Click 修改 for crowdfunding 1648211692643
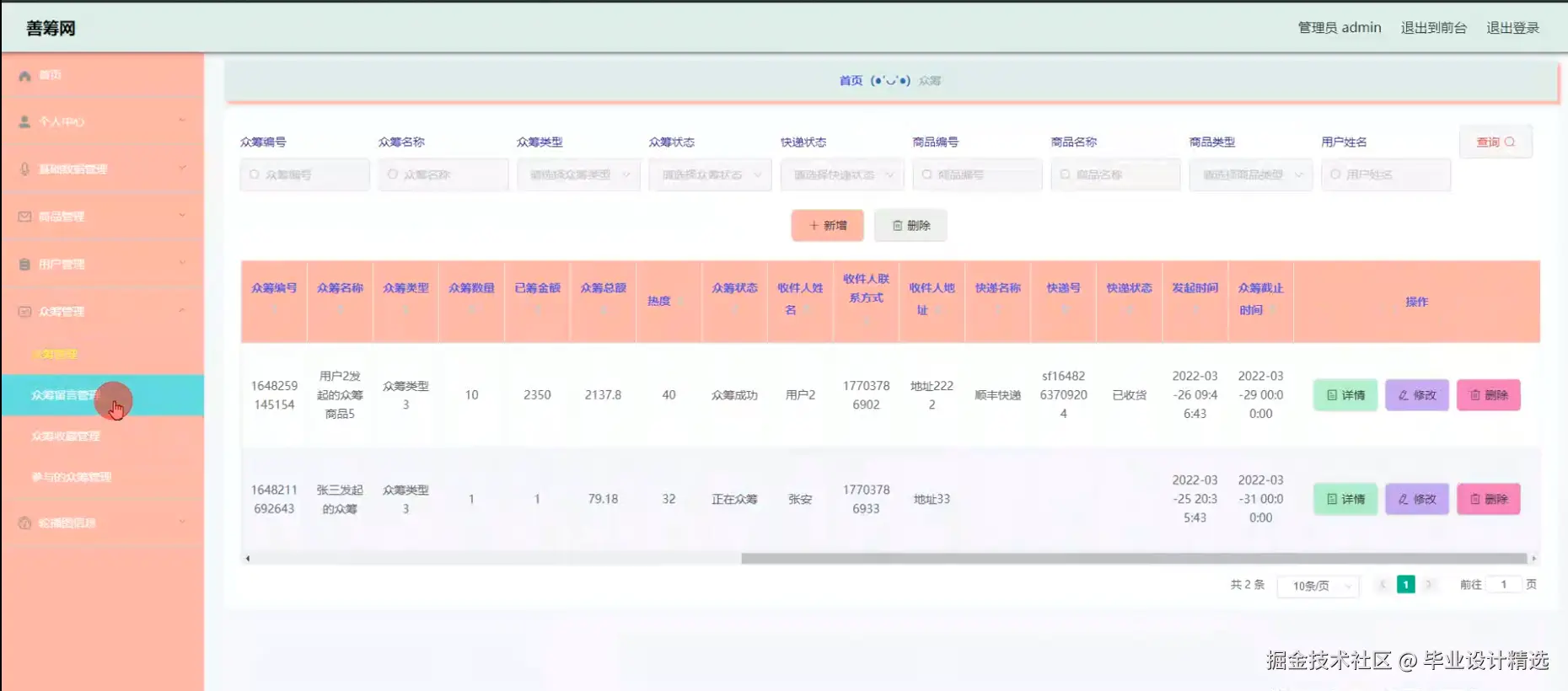This screenshot has height=691, width=1568. (x=1417, y=500)
